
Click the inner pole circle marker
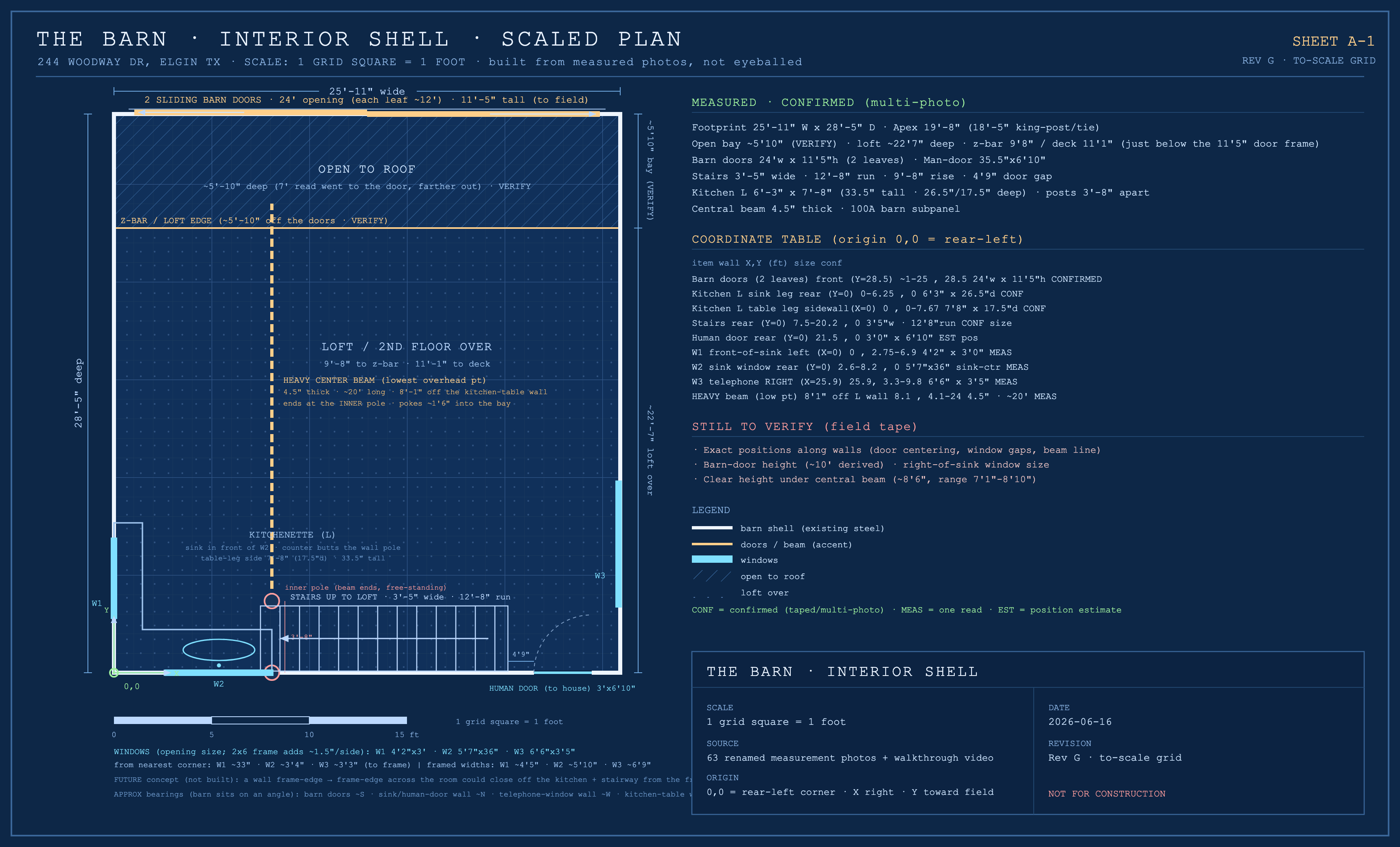(271, 600)
